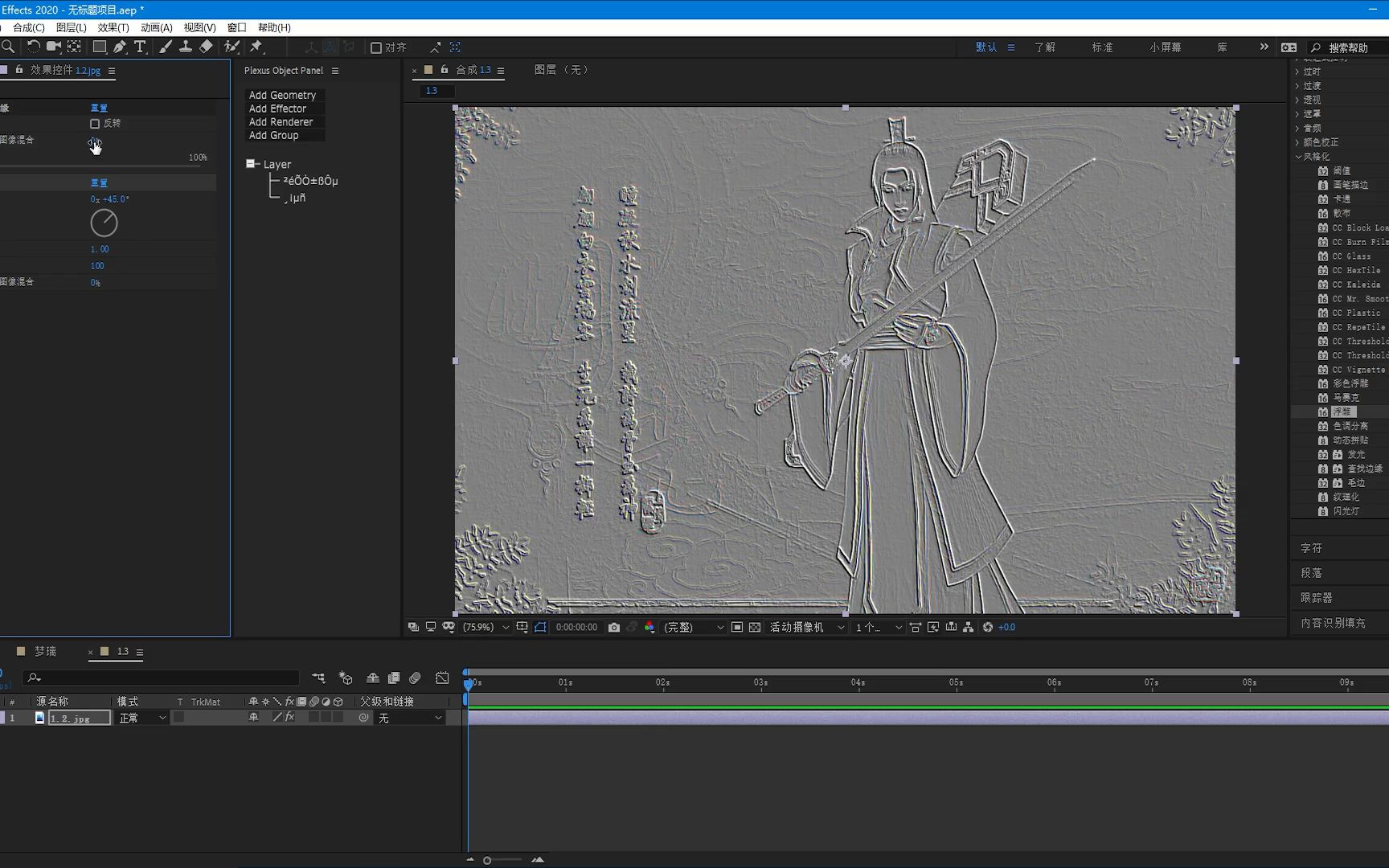Toggle the lock on composition 13 viewer tab
Viewport: 1389px width, 868px height.
tap(444, 70)
